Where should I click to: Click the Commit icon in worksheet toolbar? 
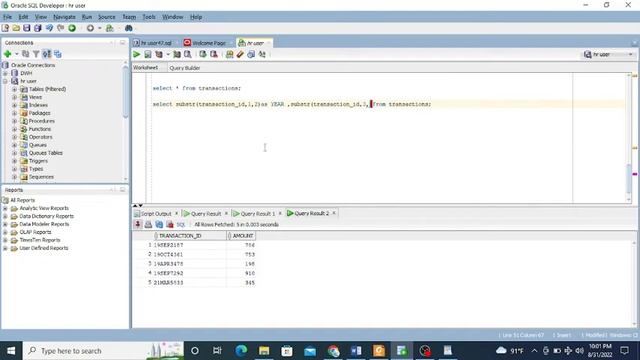coord(203,54)
